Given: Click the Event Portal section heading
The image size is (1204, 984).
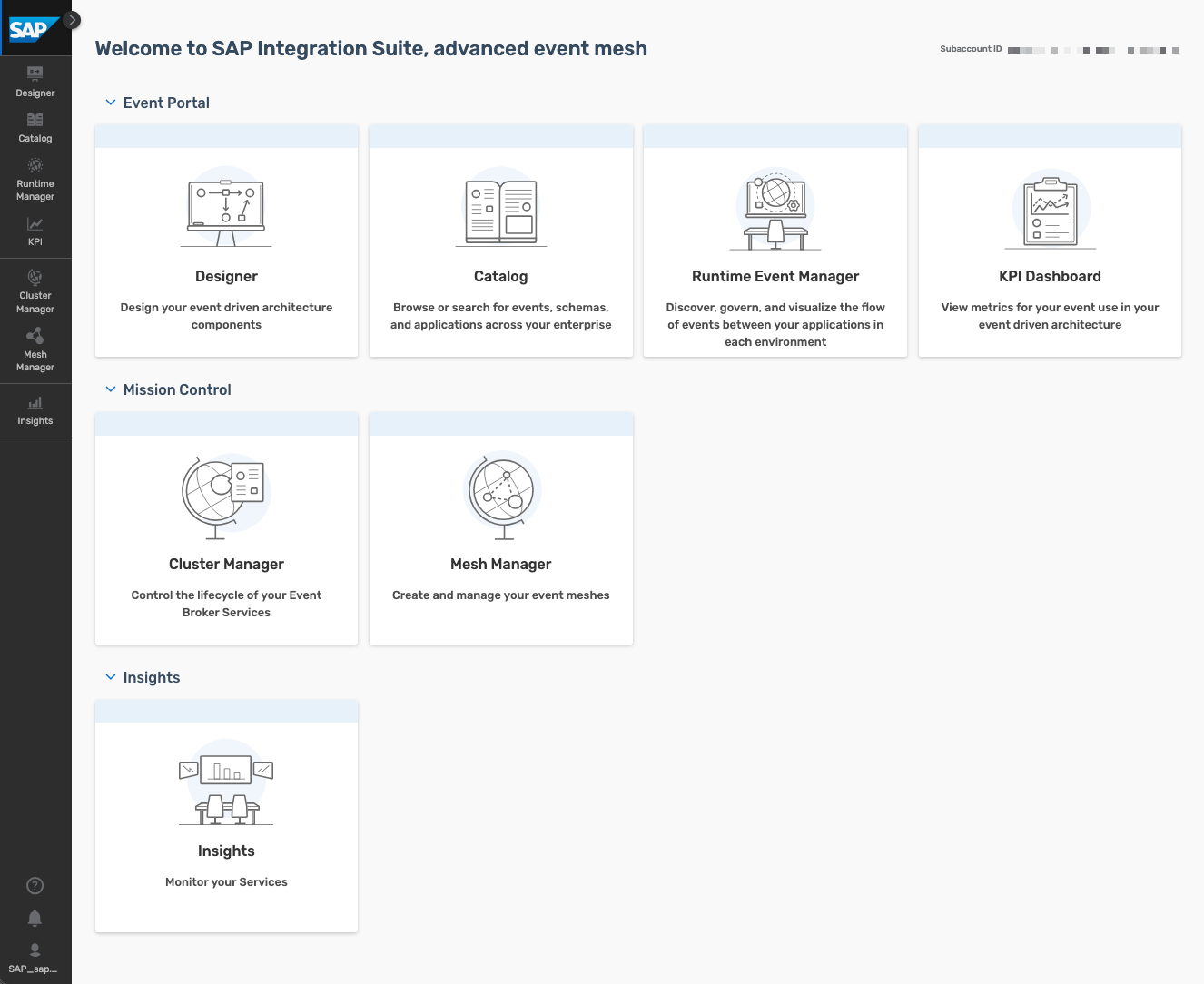Looking at the screenshot, I should point(166,103).
